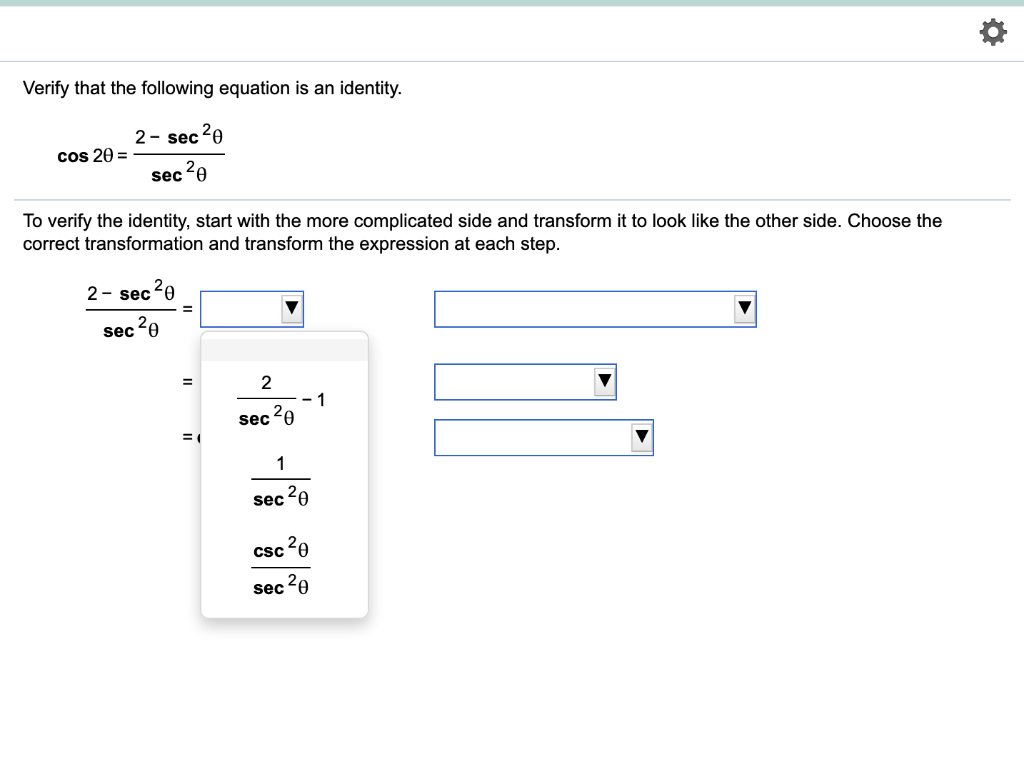Expand the bottom-right transformation dropdown
Image resolution: width=1024 pixels, height=784 pixels.
(544, 437)
